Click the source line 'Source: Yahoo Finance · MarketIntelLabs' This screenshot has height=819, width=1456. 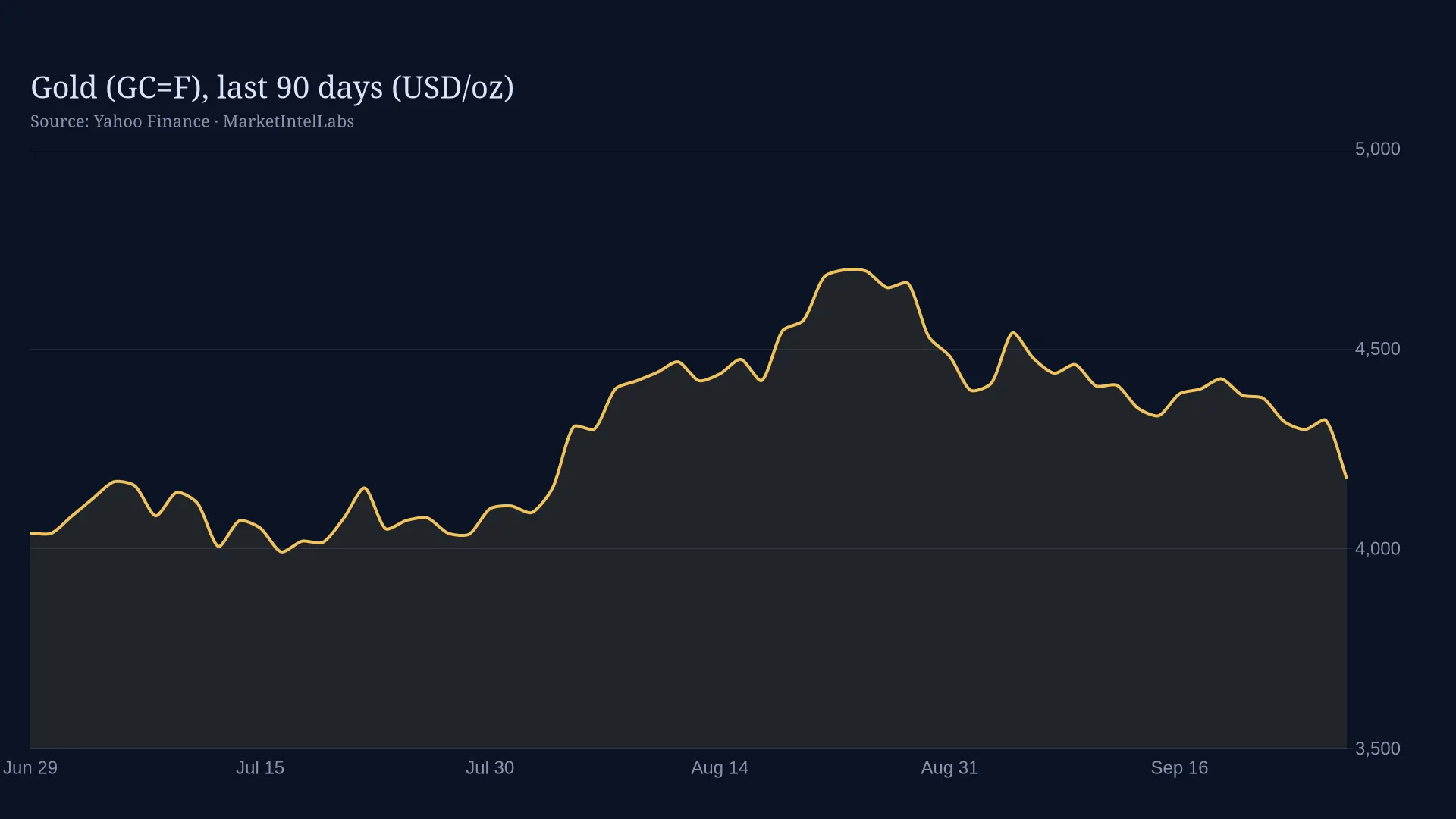point(192,121)
